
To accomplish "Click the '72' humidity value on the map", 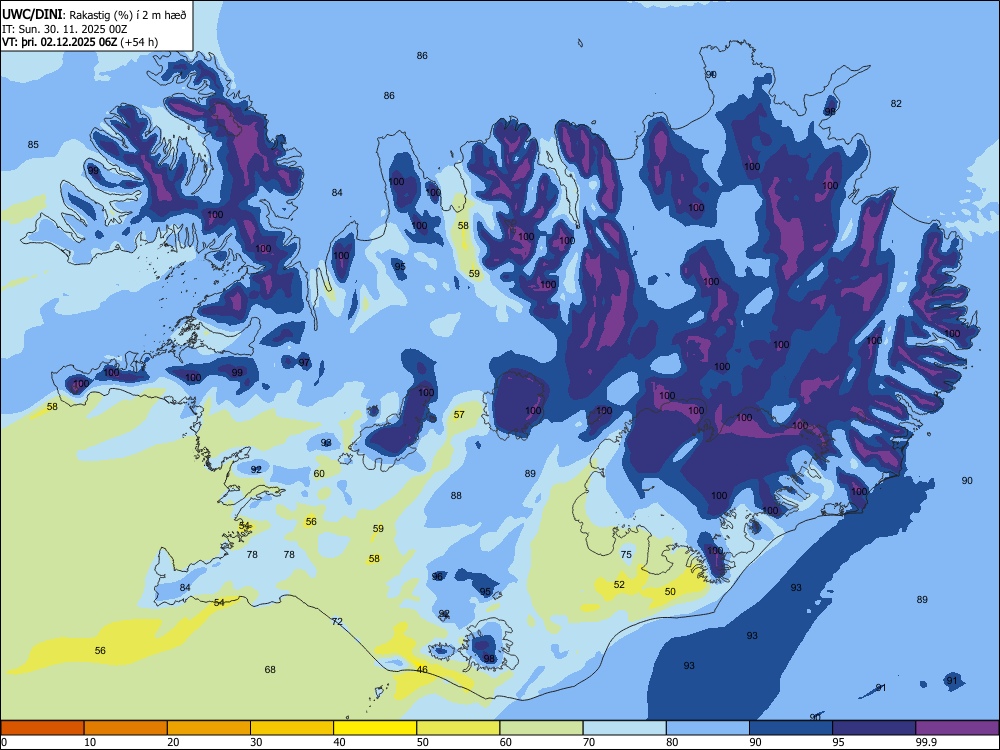I will click(337, 622).
